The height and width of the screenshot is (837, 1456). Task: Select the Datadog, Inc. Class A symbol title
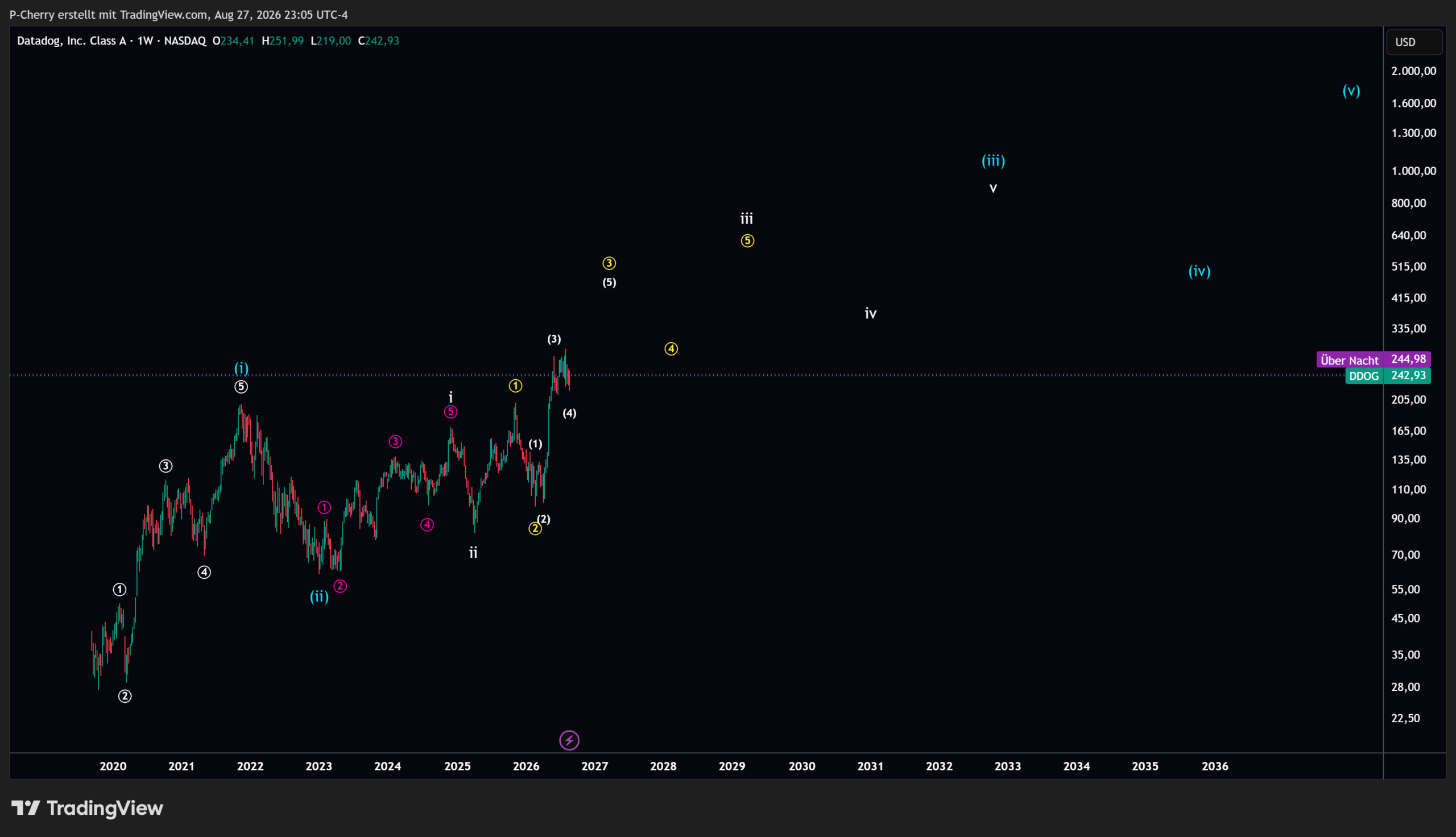tap(71, 41)
